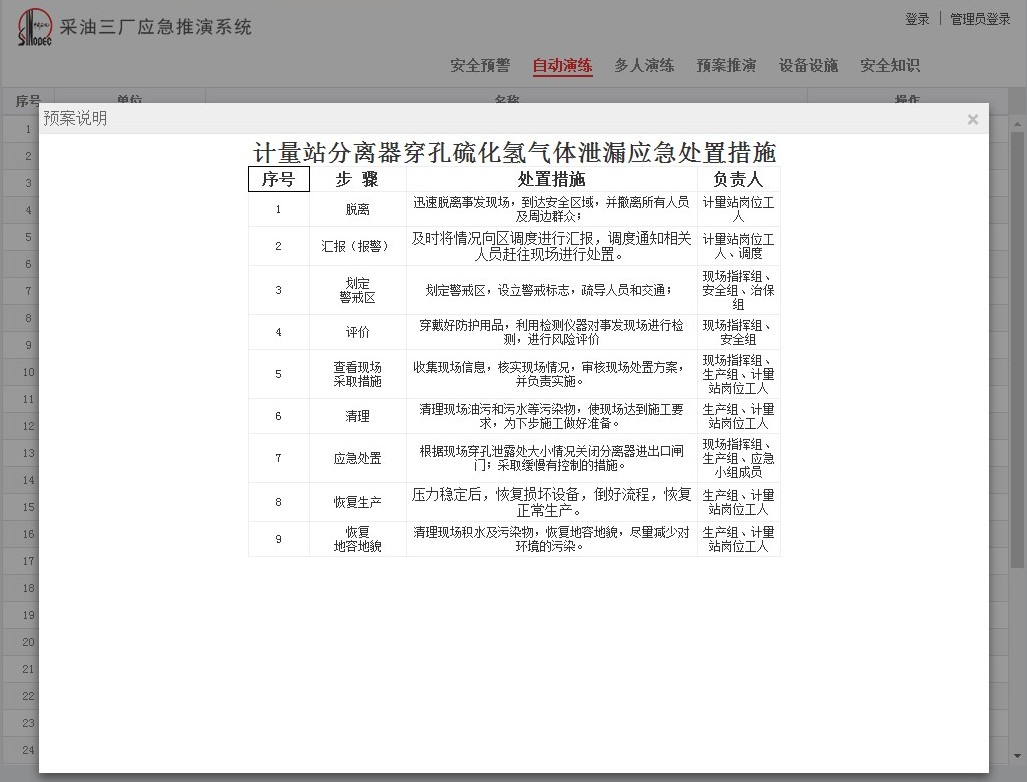This screenshot has height=782, width=1027.
Task: Navigate to the 安全知识 section
Action: pyautogui.click(x=890, y=66)
